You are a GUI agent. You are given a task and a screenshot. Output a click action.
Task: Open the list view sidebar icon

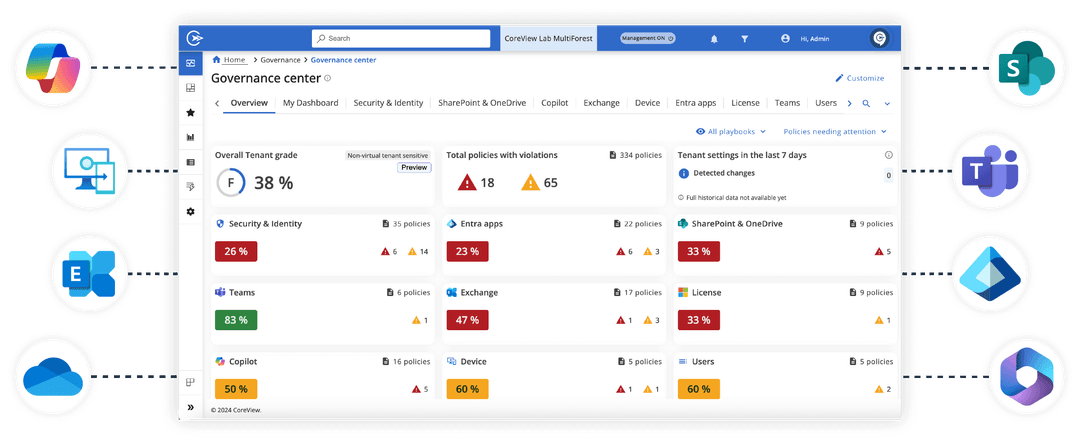[191, 162]
